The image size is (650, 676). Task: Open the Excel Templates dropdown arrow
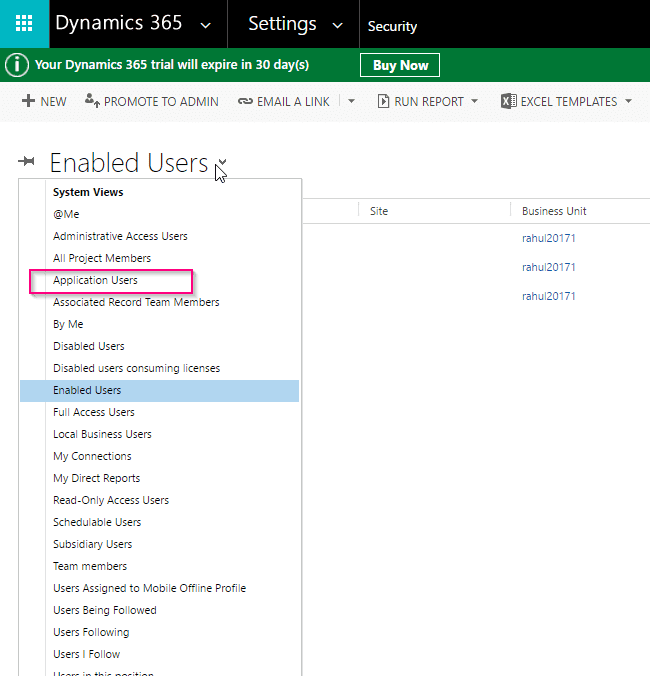(x=628, y=101)
